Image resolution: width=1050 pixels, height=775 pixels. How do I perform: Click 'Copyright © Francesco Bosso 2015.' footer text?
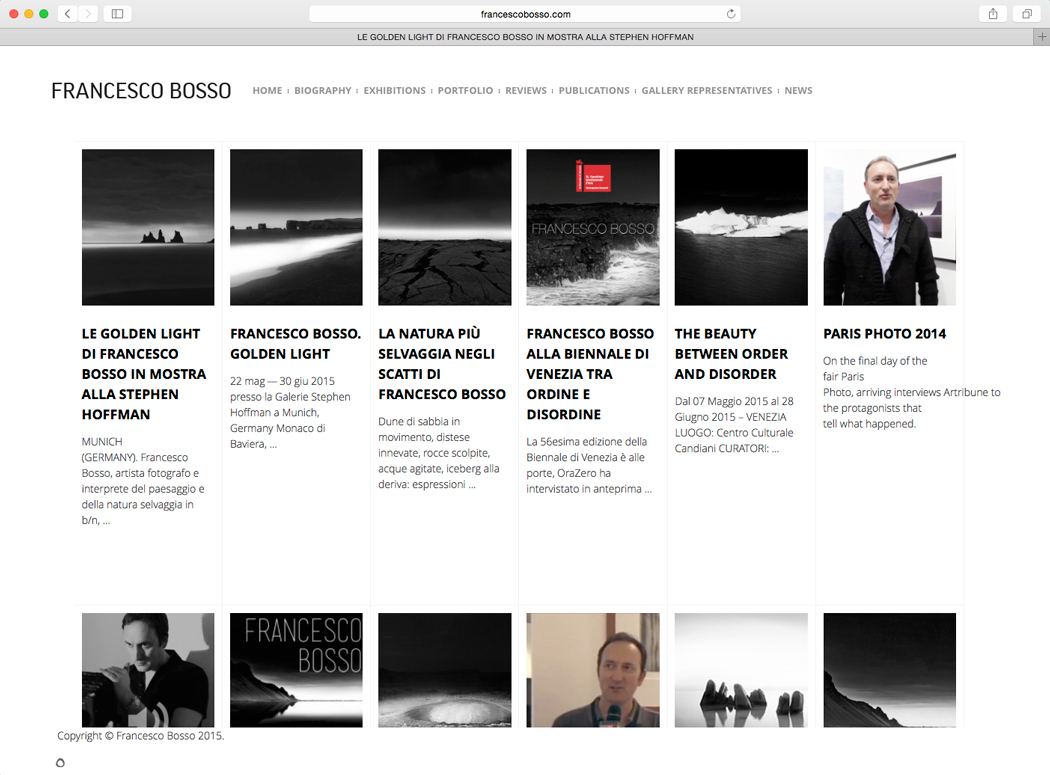tap(141, 735)
